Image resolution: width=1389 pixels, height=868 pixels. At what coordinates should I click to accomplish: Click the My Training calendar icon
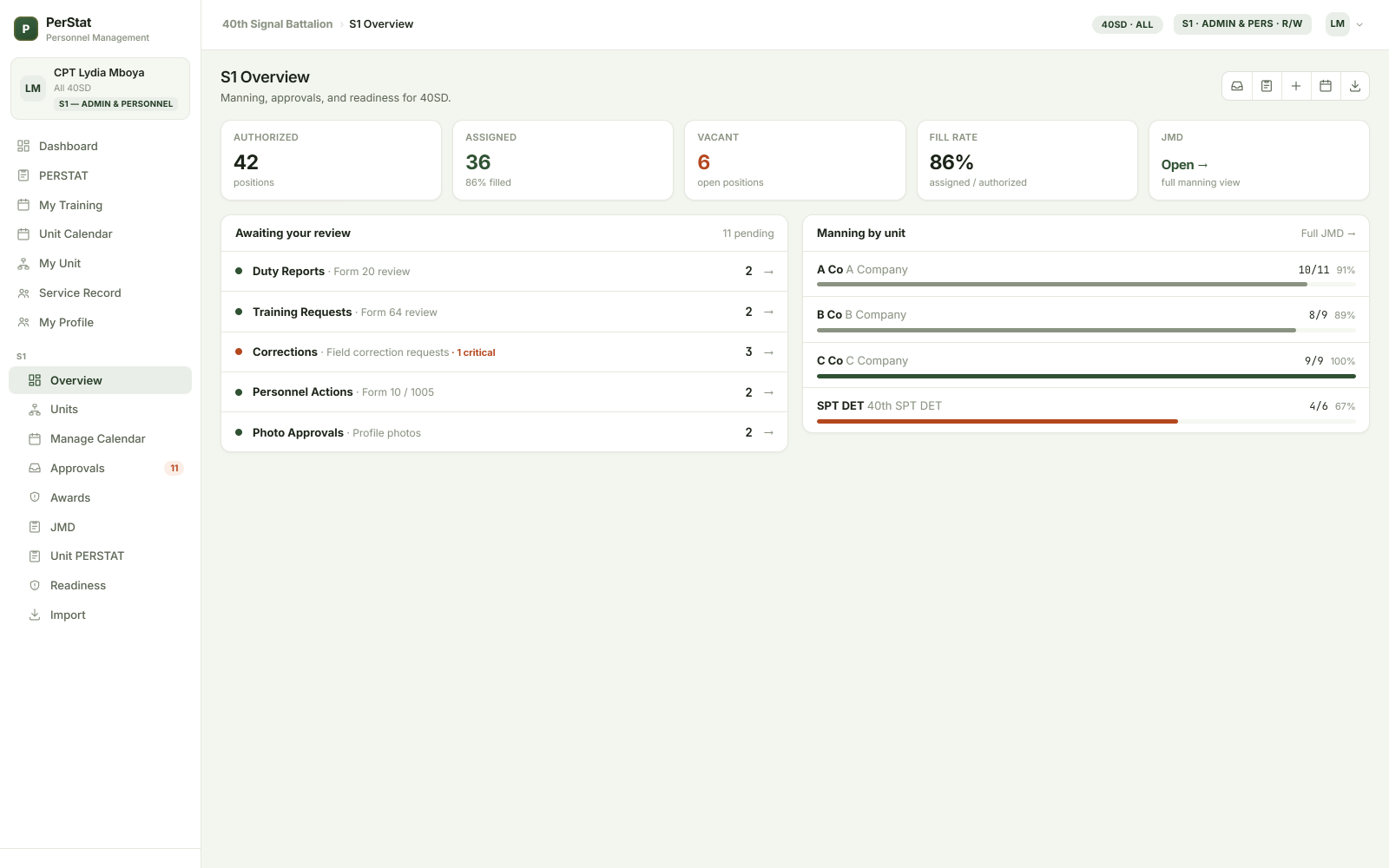coord(23,205)
